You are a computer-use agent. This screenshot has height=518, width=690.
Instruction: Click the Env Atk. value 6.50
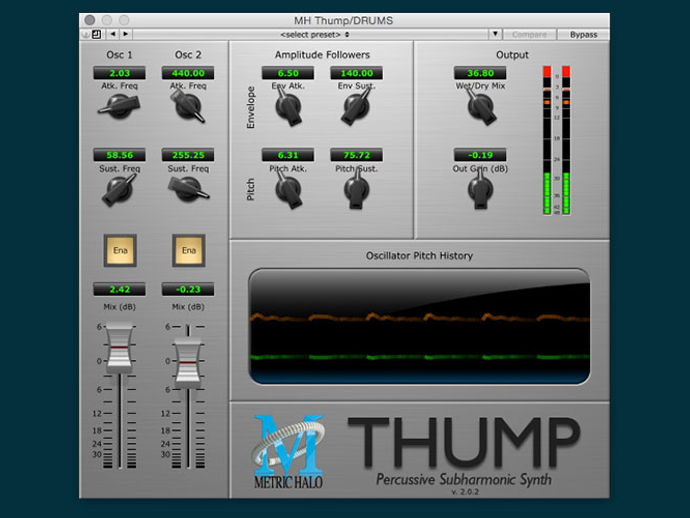pyautogui.click(x=288, y=73)
